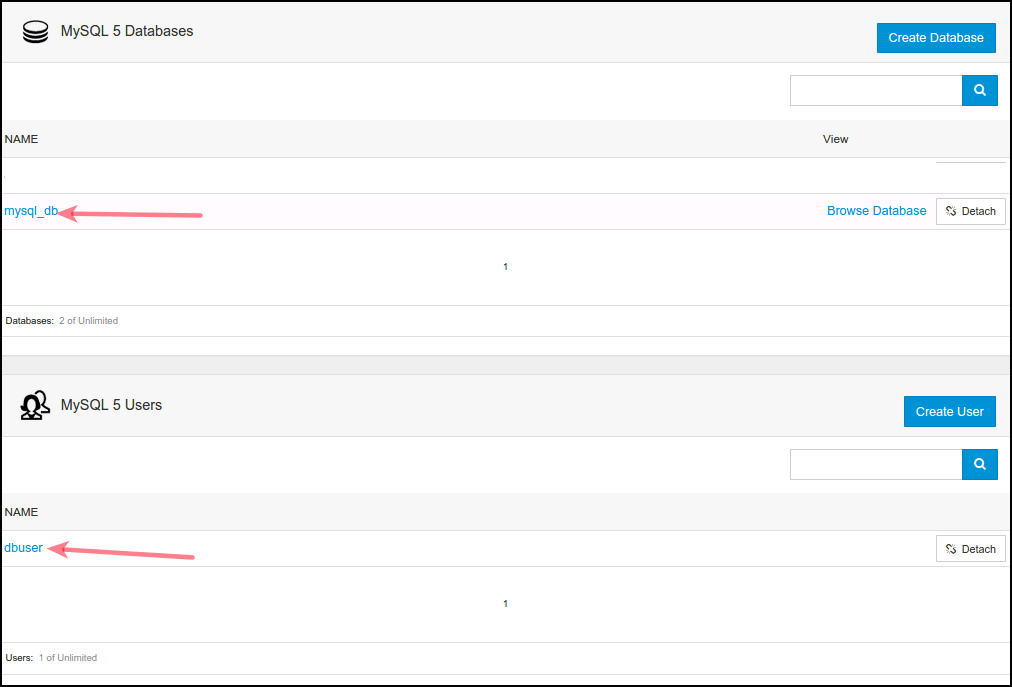This screenshot has width=1012, height=687.
Task: Click the database cylinder icon
Action: pos(35,31)
